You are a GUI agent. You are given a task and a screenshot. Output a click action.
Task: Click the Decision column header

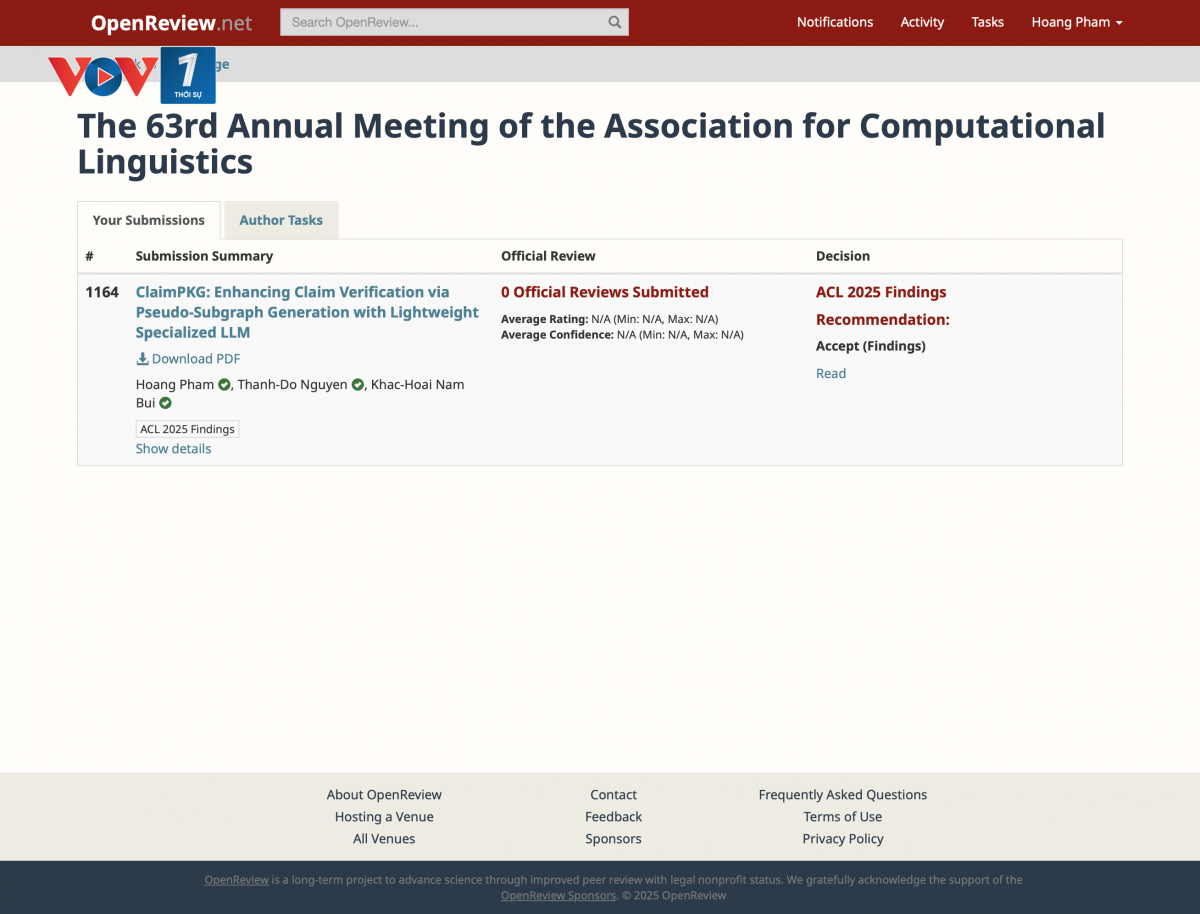click(843, 256)
